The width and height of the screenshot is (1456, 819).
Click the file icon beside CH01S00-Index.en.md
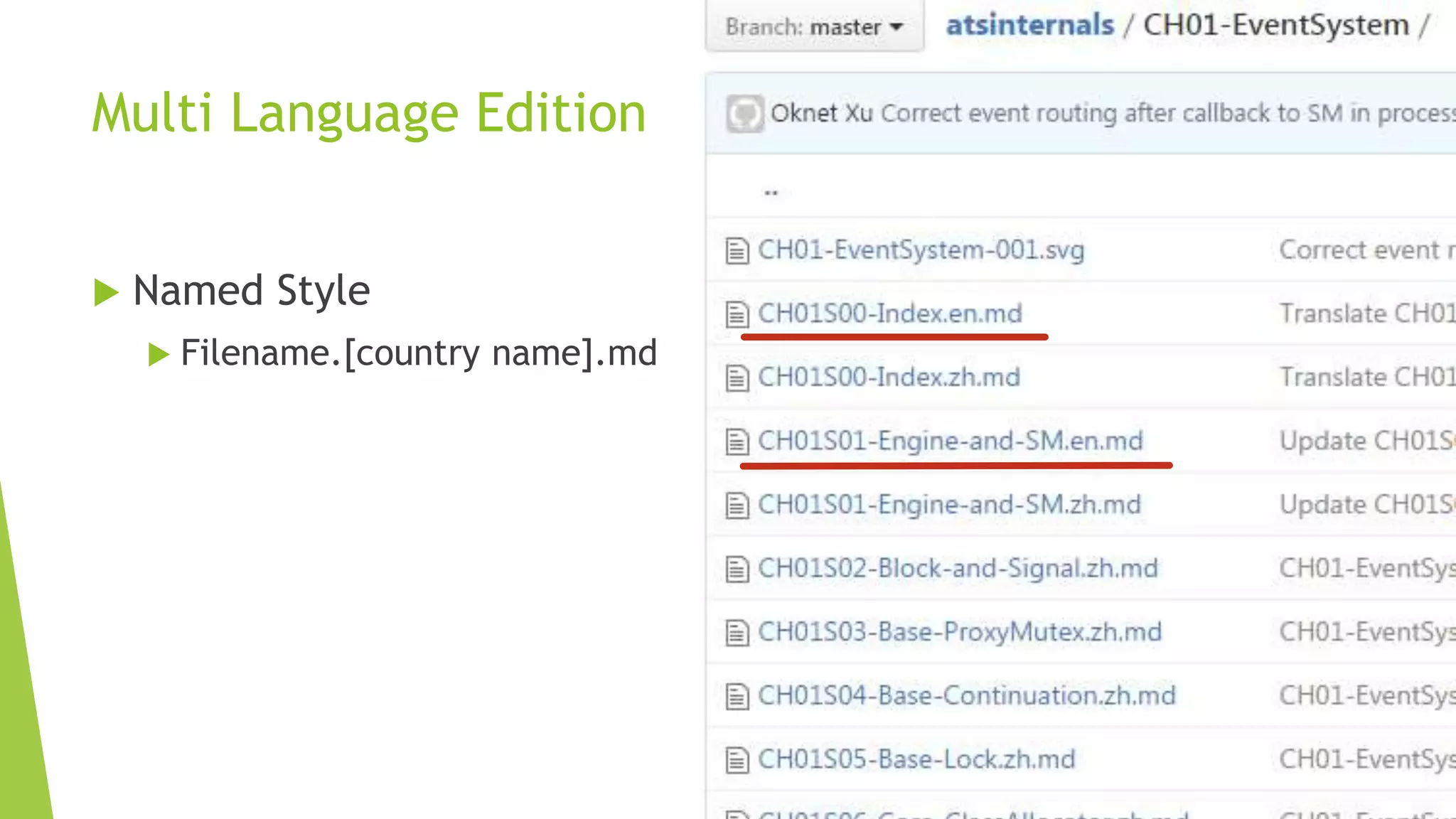(x=737, y=314)
